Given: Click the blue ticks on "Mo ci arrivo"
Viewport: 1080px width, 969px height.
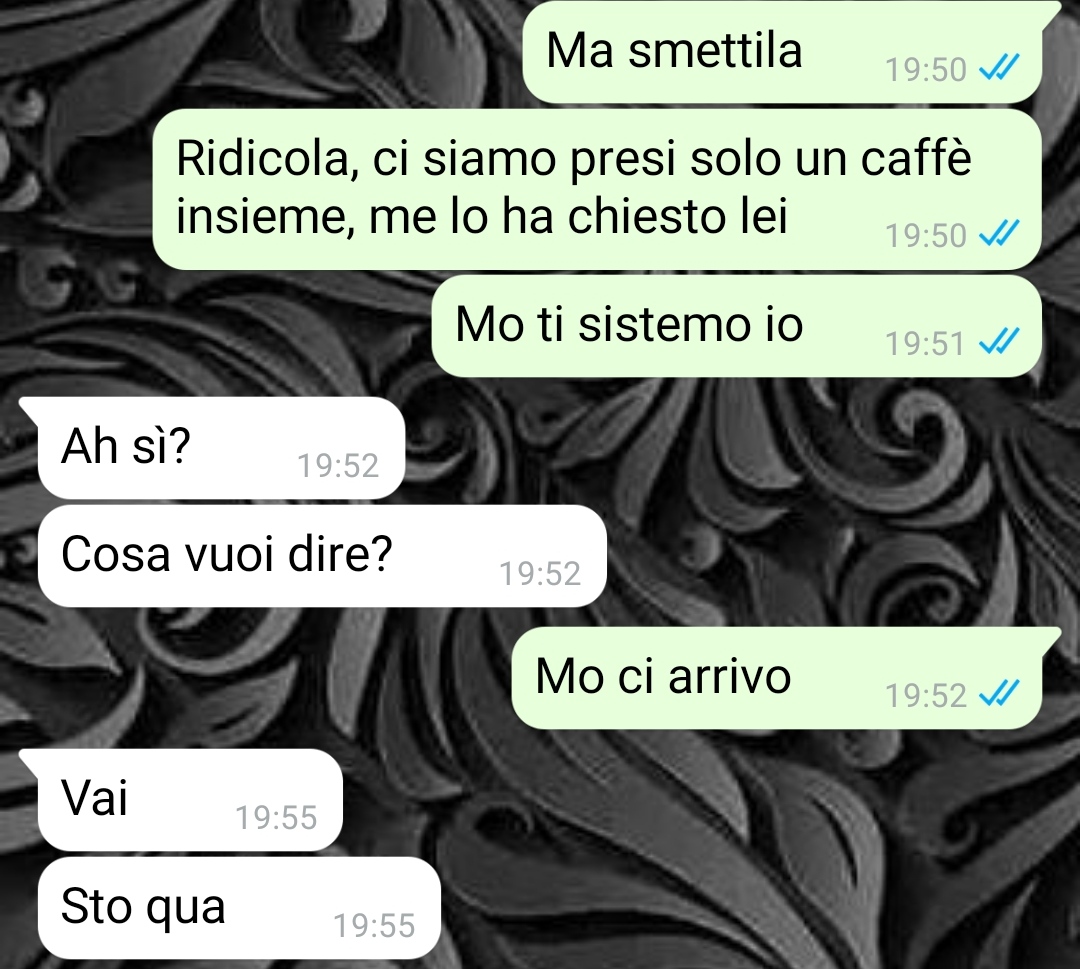Looking at the screenshot, I should tap(999, 694).
